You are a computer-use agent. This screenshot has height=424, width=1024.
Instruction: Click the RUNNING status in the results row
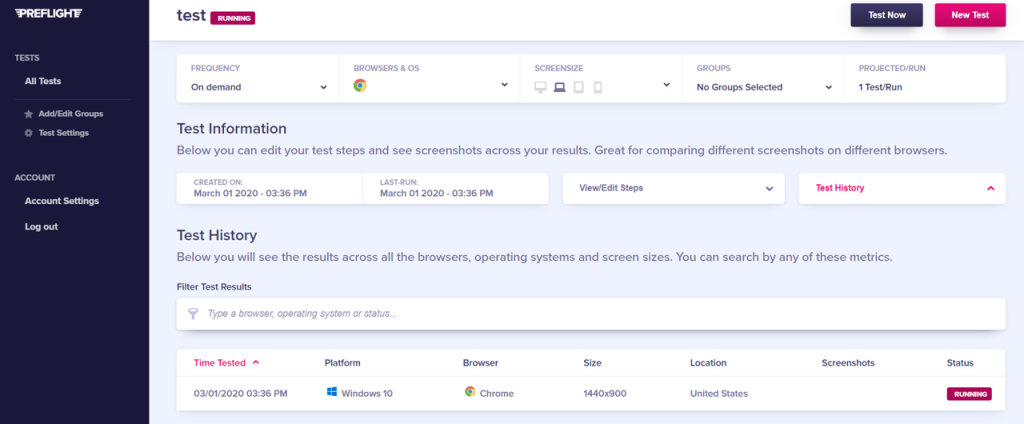(969, 394)
